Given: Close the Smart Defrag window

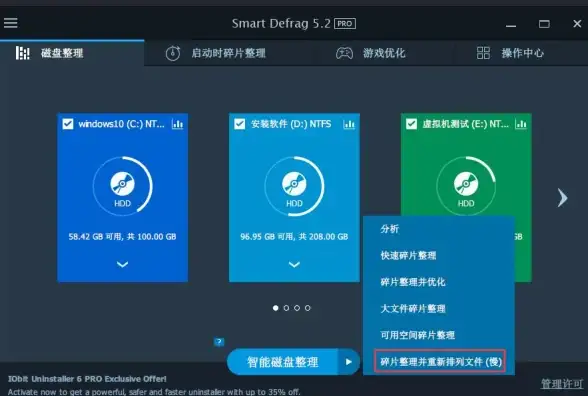Looking at the screenshot, I should tap(577, 24).
